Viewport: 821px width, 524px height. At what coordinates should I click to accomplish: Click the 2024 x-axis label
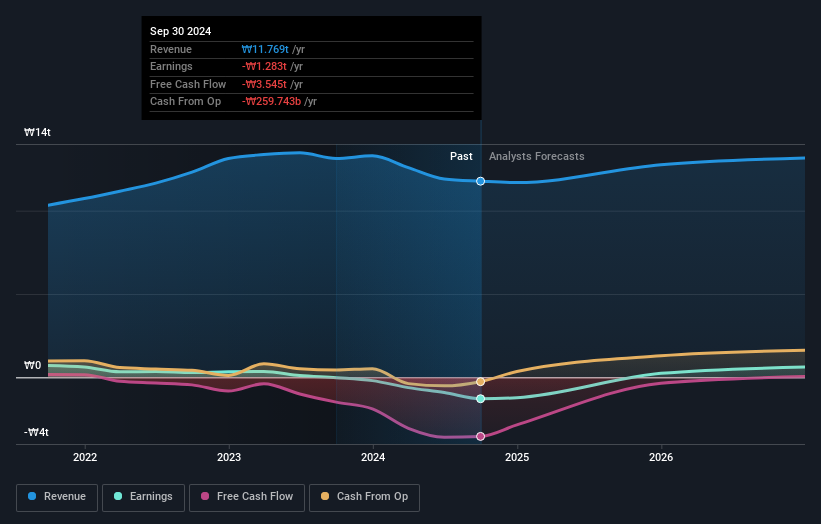(x=373, y=458)
